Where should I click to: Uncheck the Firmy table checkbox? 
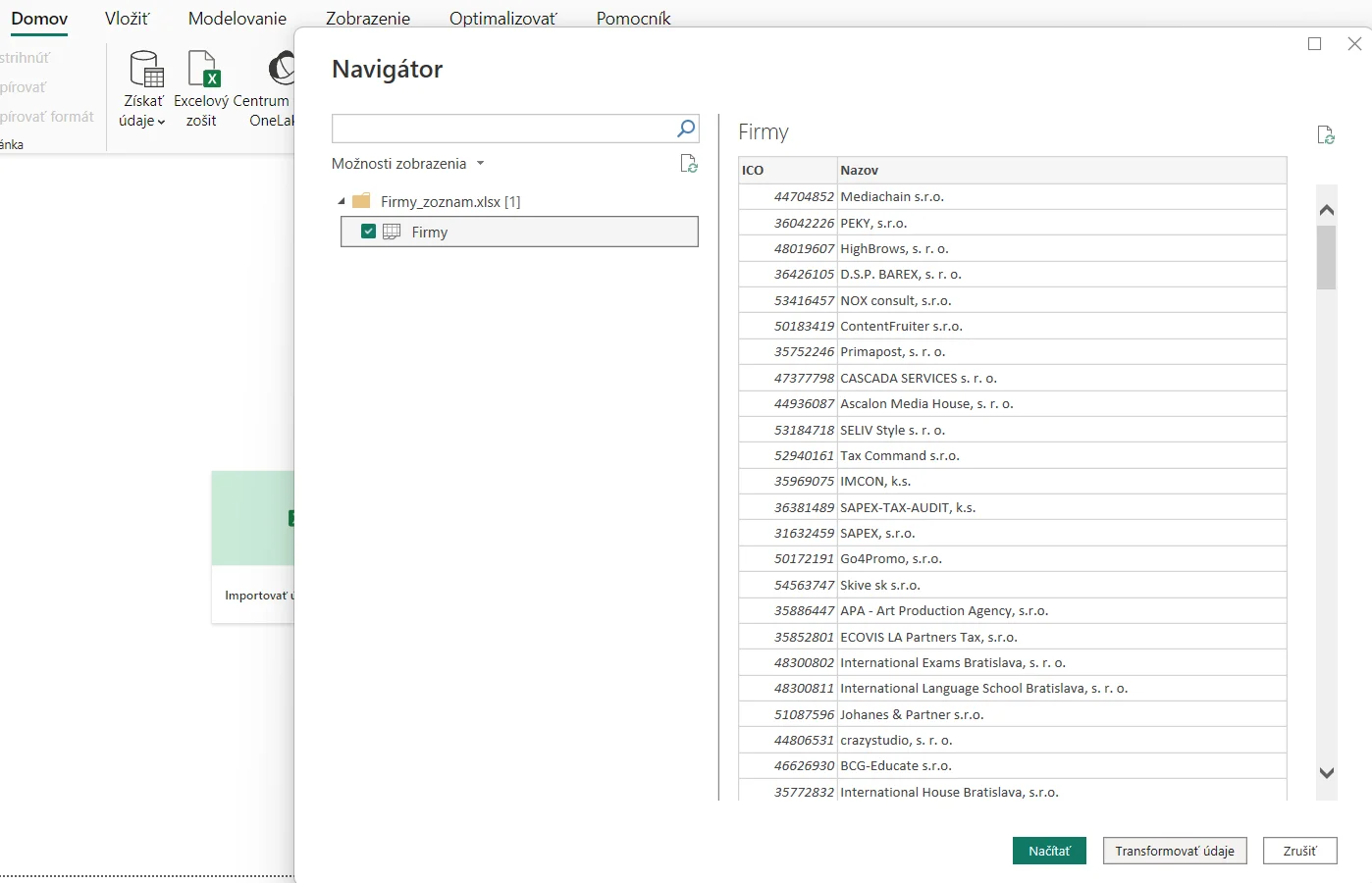[368, 232]
